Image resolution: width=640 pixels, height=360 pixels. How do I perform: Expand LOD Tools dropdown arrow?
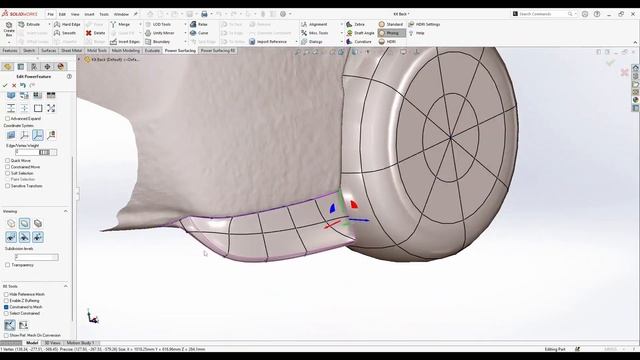[185, 24]
